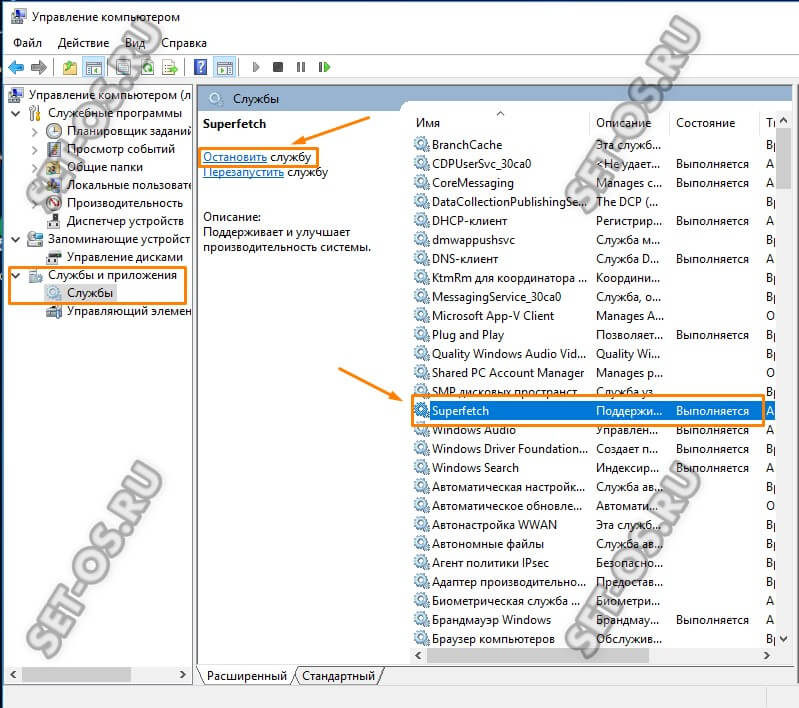Click the Pause Service toolbar icon
Screen dimensions: 799x708
(299, 67)
